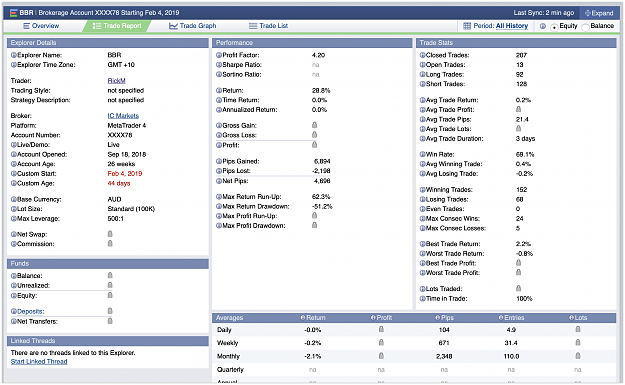Click the Feb 4, 2019 custom start value
Screen dimensions: 625x385
tap(125, 174)
